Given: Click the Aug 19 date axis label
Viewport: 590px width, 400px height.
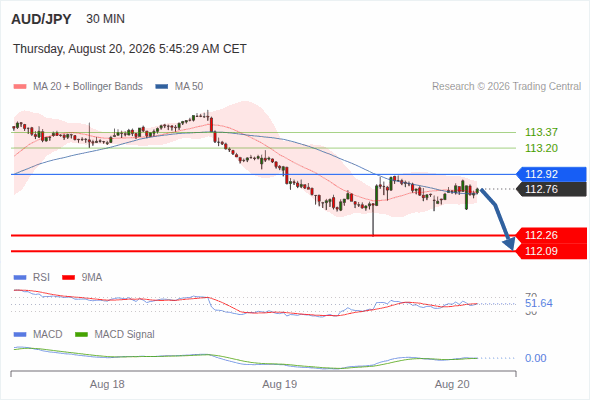Looking at the screenshot, I should point(280,384).
